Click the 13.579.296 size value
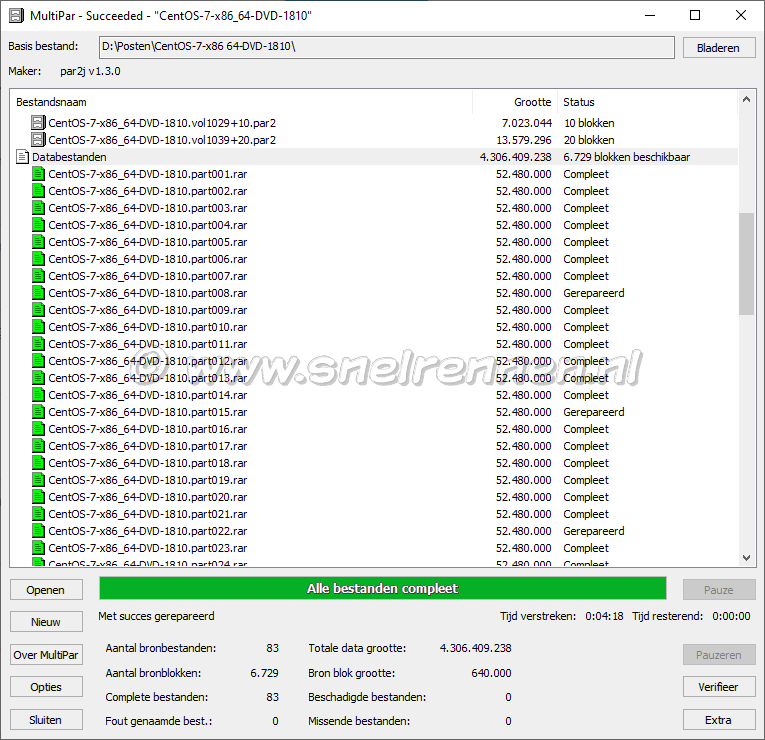 coord(523,140)
